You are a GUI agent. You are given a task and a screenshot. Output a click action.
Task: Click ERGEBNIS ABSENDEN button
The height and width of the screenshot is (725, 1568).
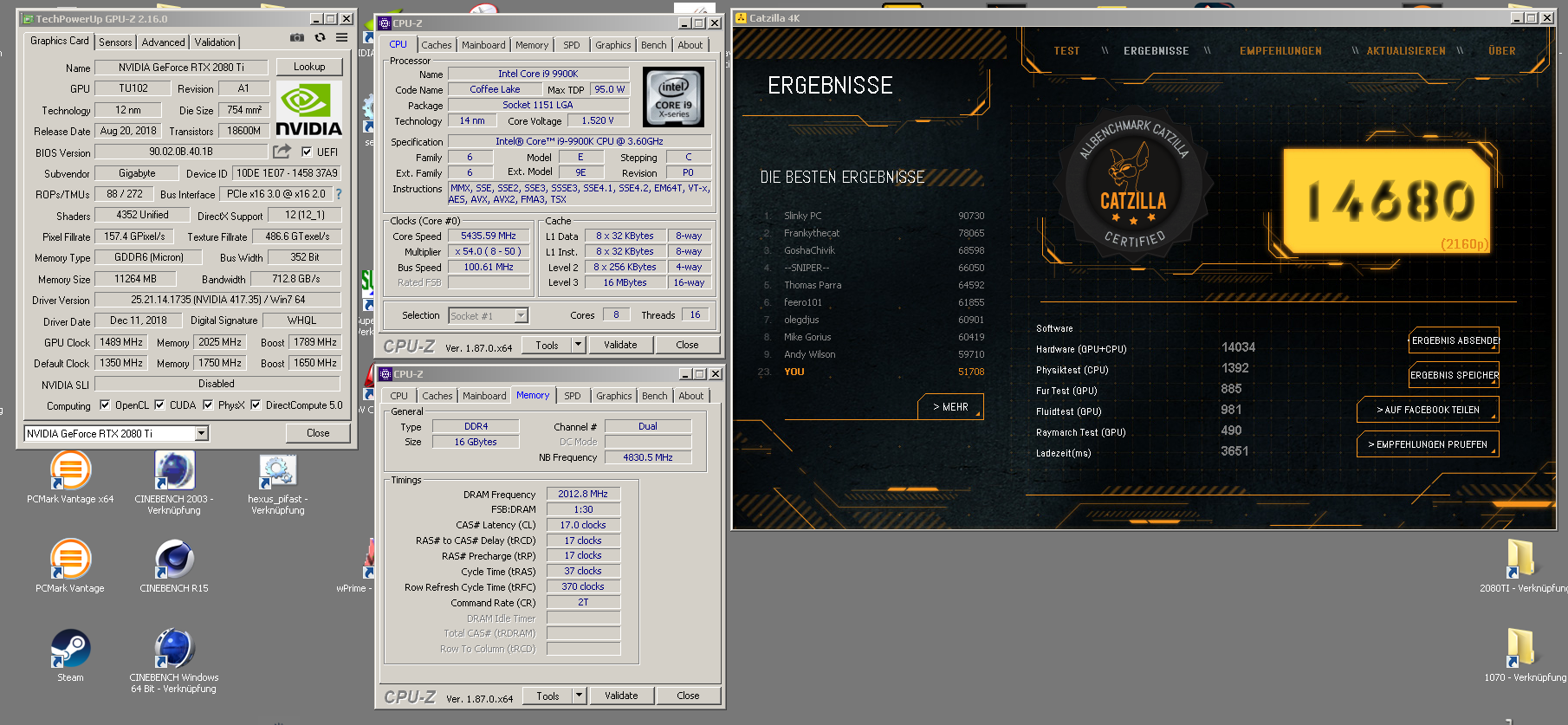pyautogui.click(x=1455, y=340)
